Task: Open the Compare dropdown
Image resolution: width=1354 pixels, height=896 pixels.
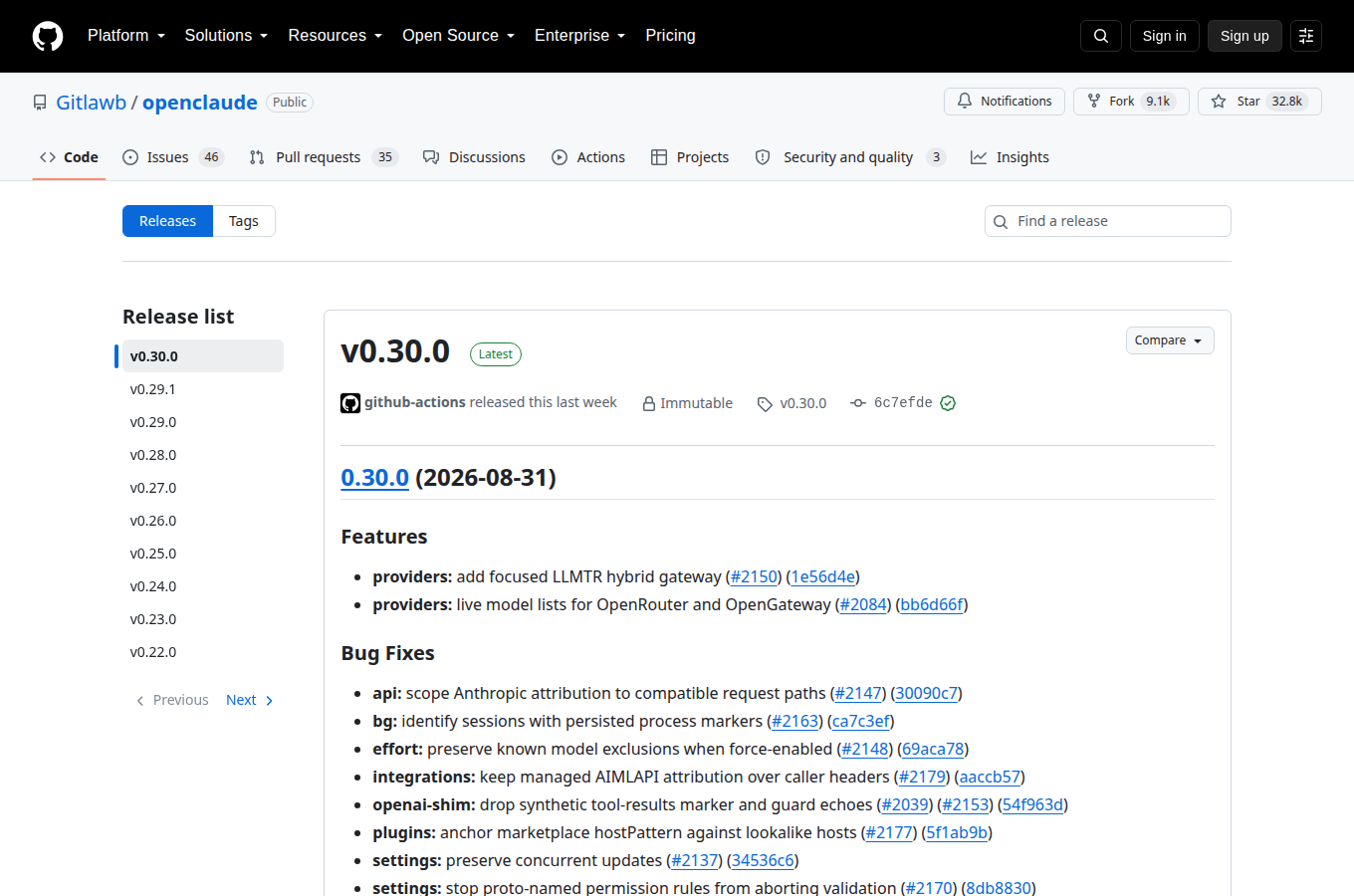Action: (x=1170, y=340)
